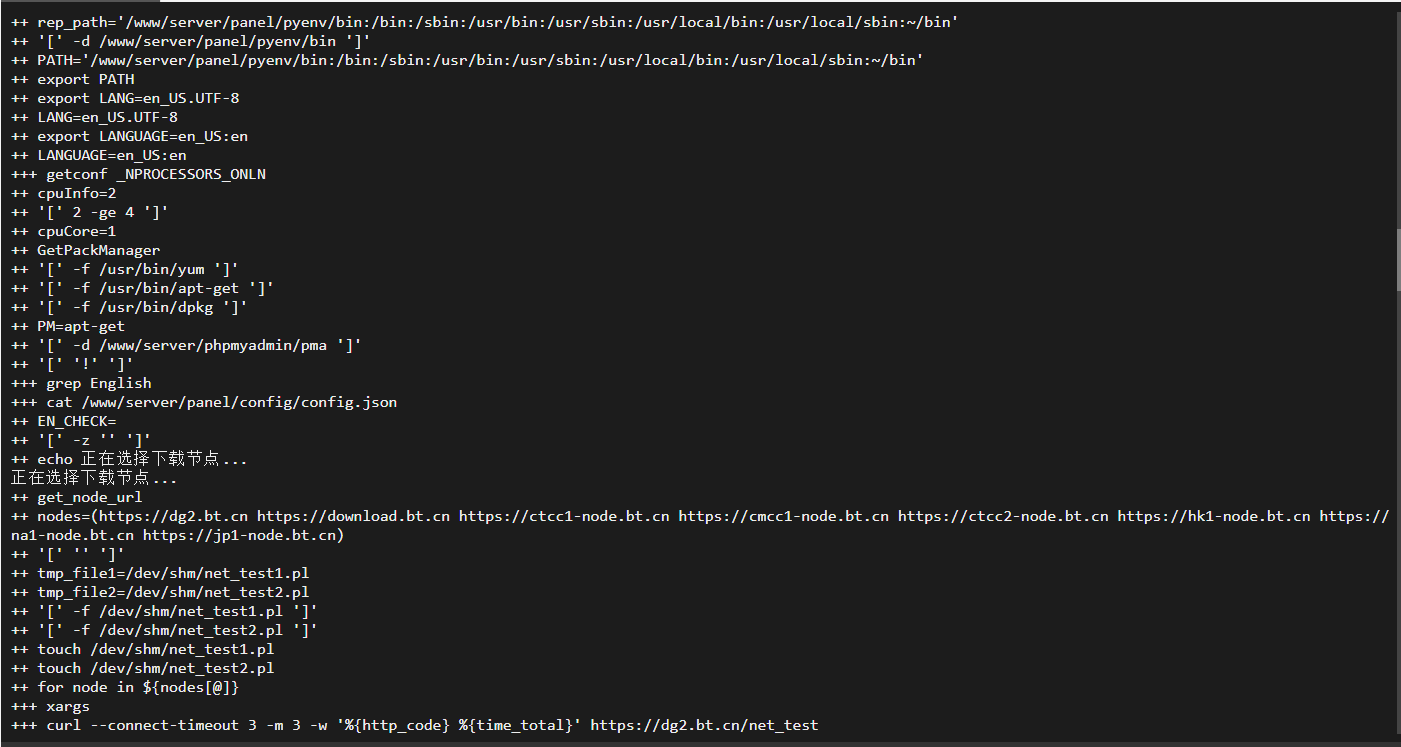Click the https://dg2.bt.cn/net_test URL in curl line
This screenshot has width=1401, height=747.
(704, 725)
